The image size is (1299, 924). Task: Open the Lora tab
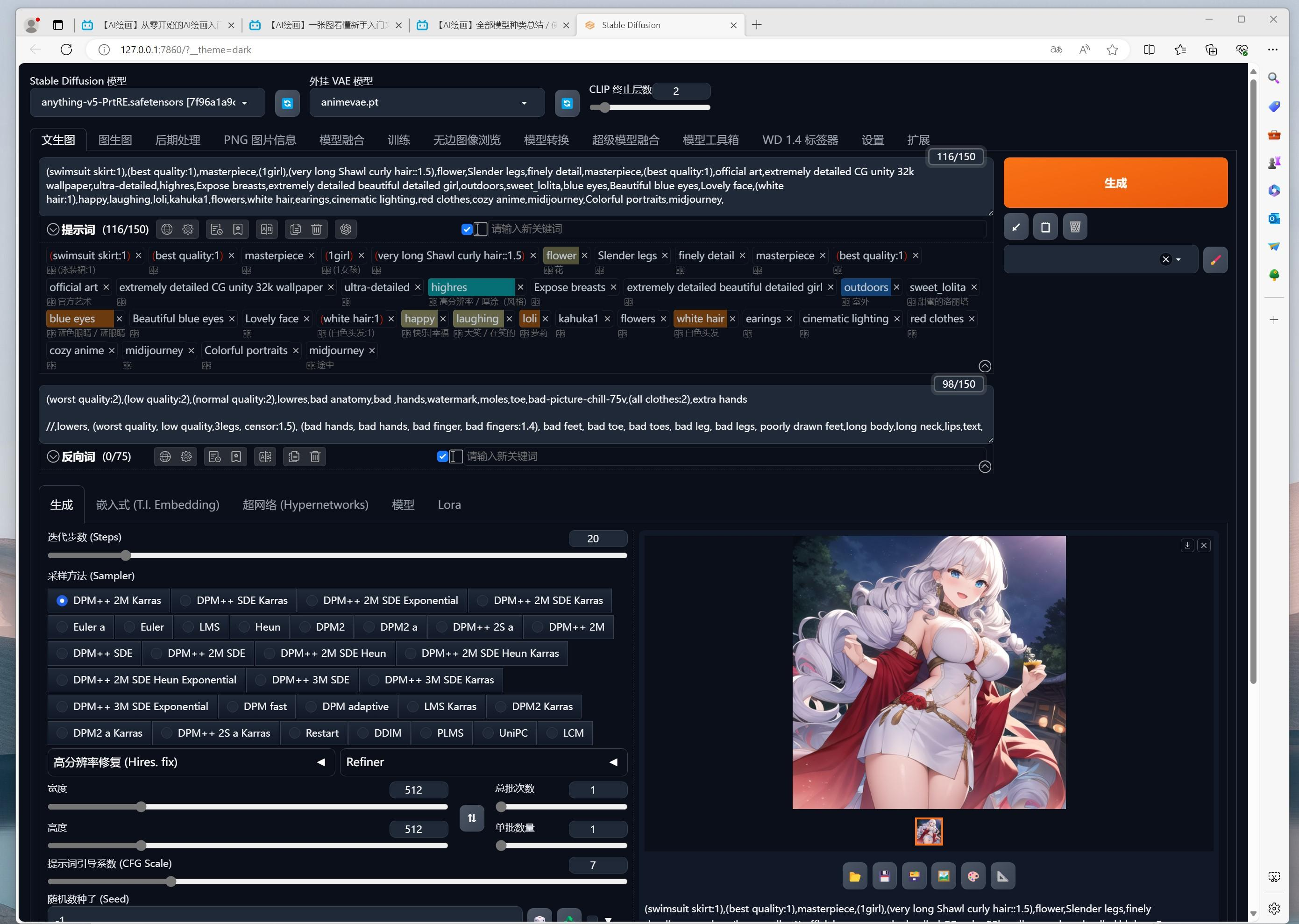(449, 505)
